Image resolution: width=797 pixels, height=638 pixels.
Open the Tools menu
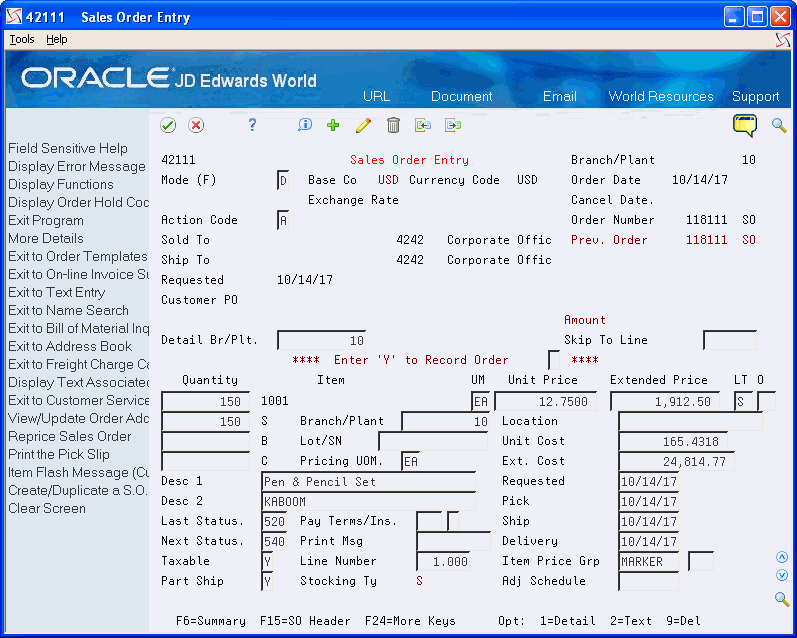pos(22,39)
